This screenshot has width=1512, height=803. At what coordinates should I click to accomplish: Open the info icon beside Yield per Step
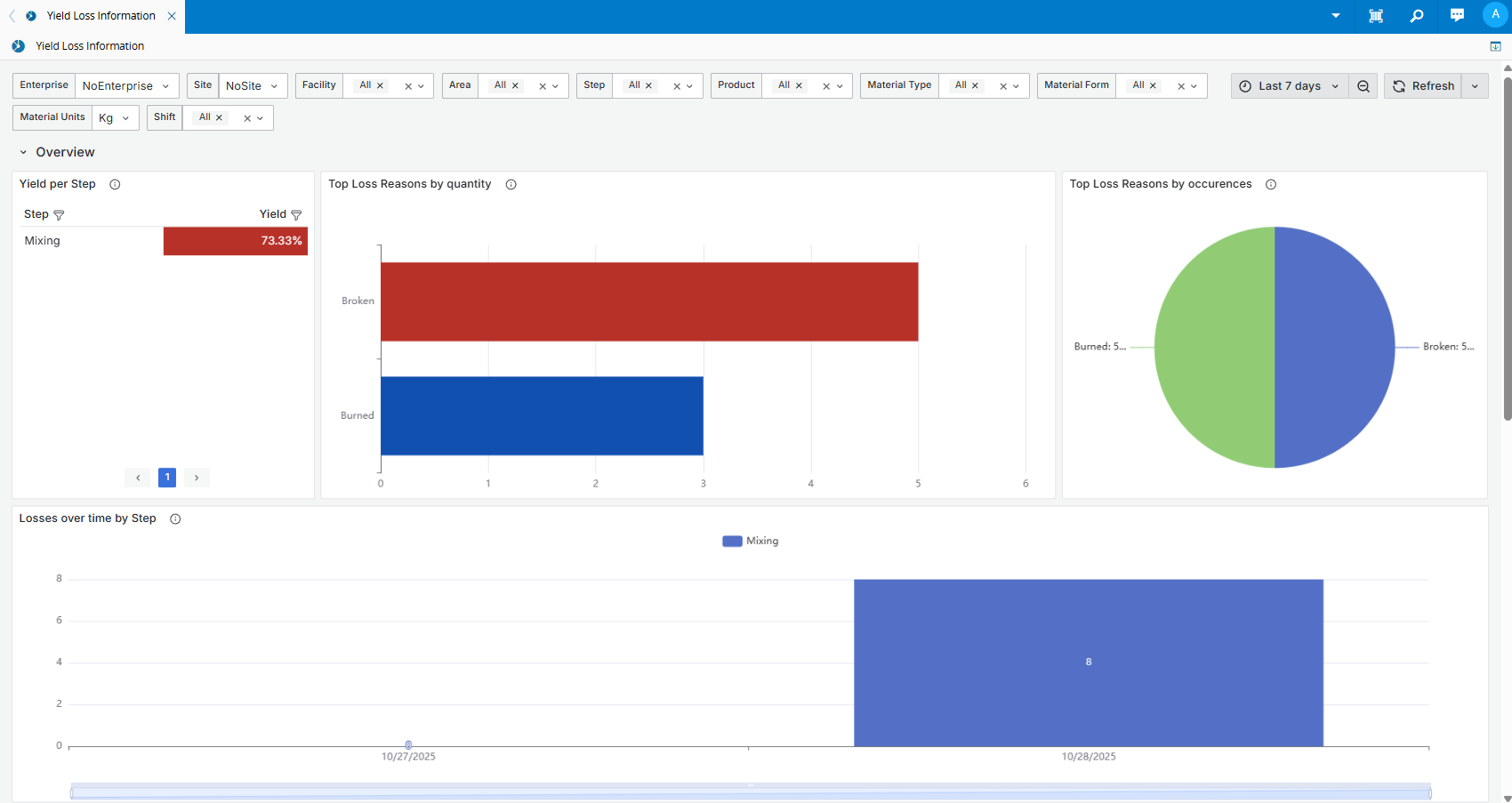click(115, 184)
